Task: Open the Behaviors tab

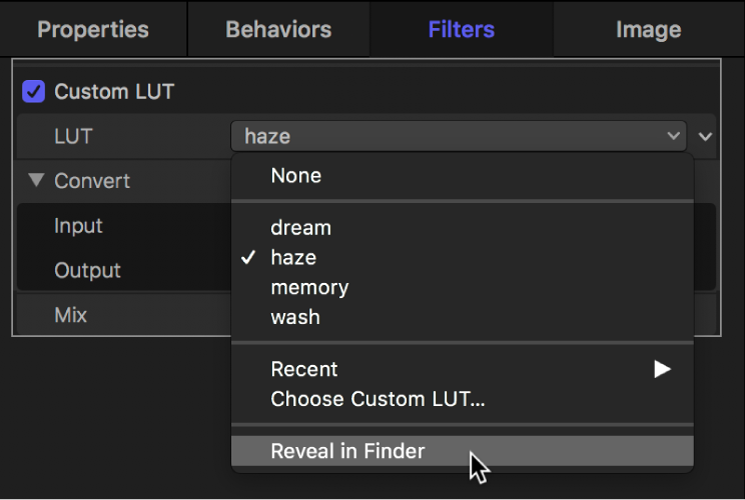Action: tap(277, 29)
